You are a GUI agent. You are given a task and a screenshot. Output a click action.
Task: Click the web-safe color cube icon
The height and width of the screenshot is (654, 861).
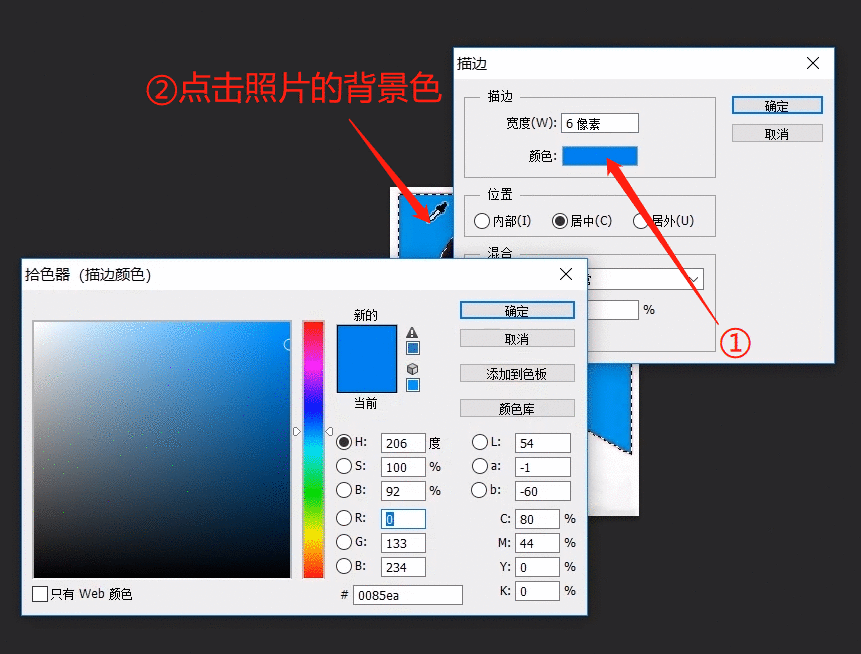[412, 368]
